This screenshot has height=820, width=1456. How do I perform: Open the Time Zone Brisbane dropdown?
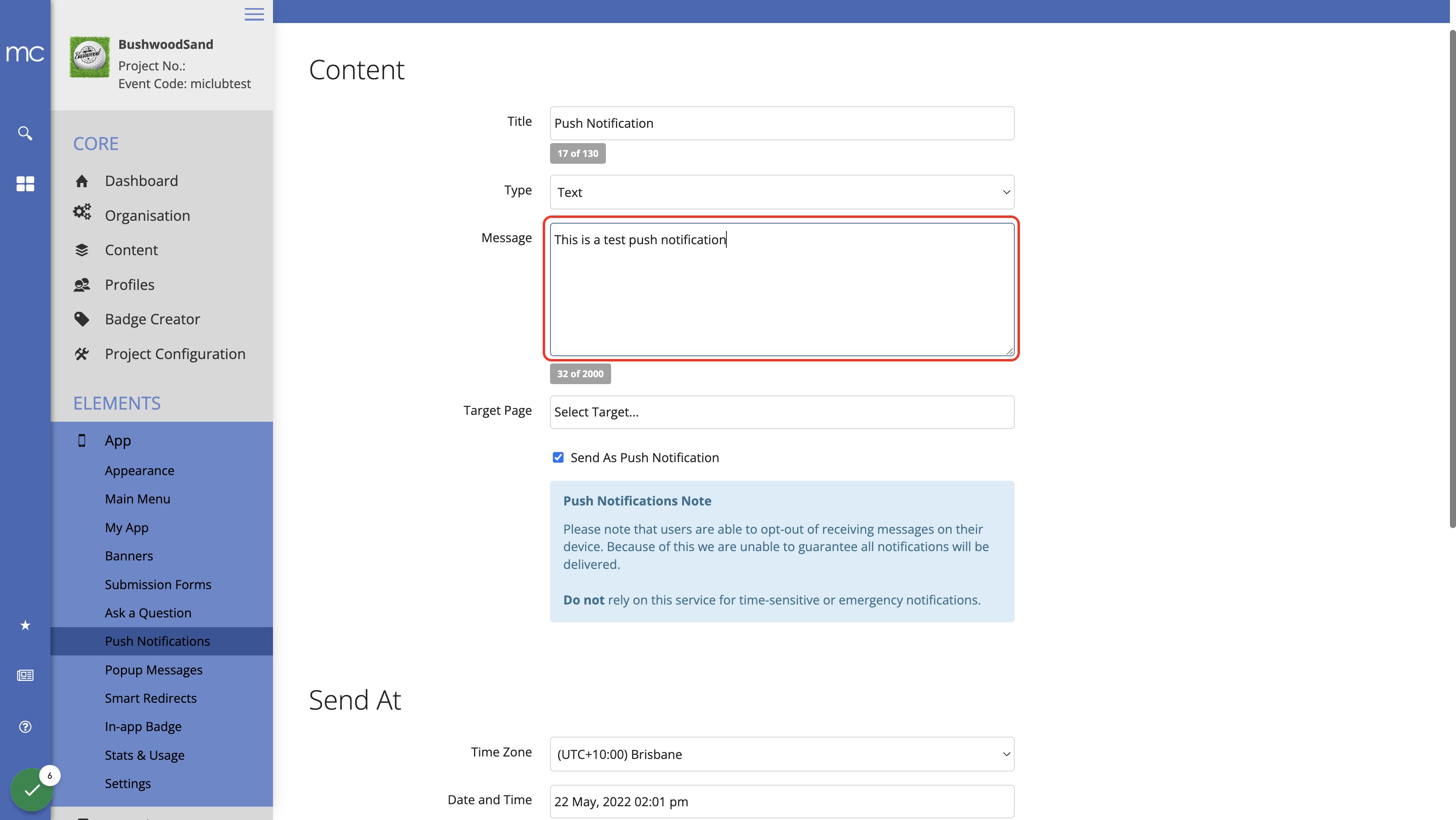782,754
